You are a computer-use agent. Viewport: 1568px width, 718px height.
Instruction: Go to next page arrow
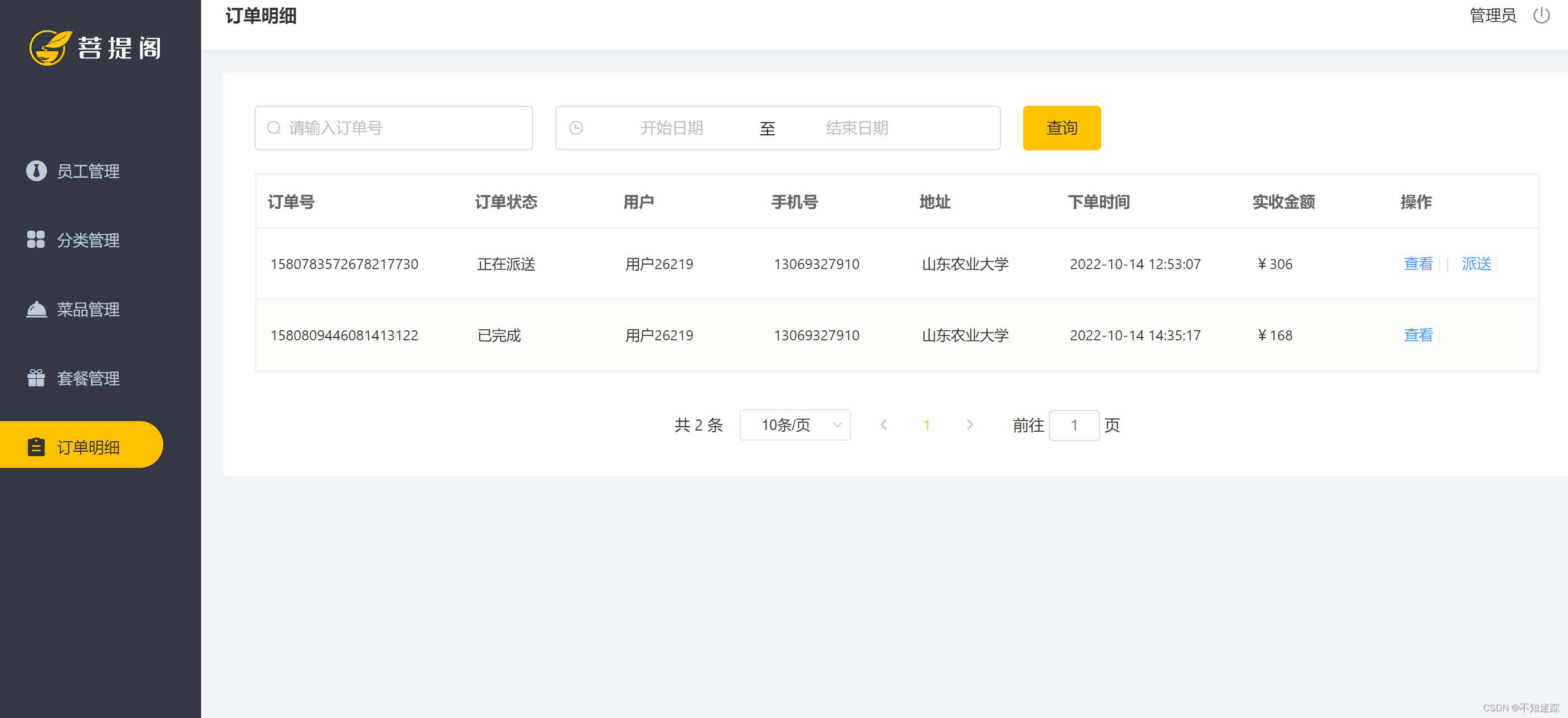[970, 424]
